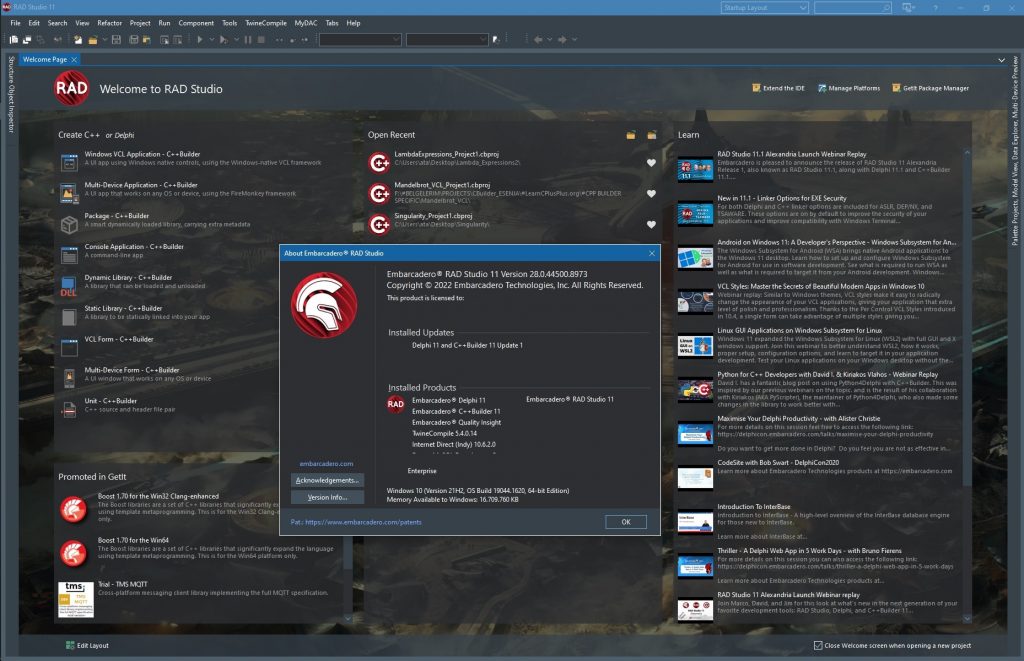Open Python for C++ Developers webinar thumbnail
1024x661 pixels.
[695, 389]
